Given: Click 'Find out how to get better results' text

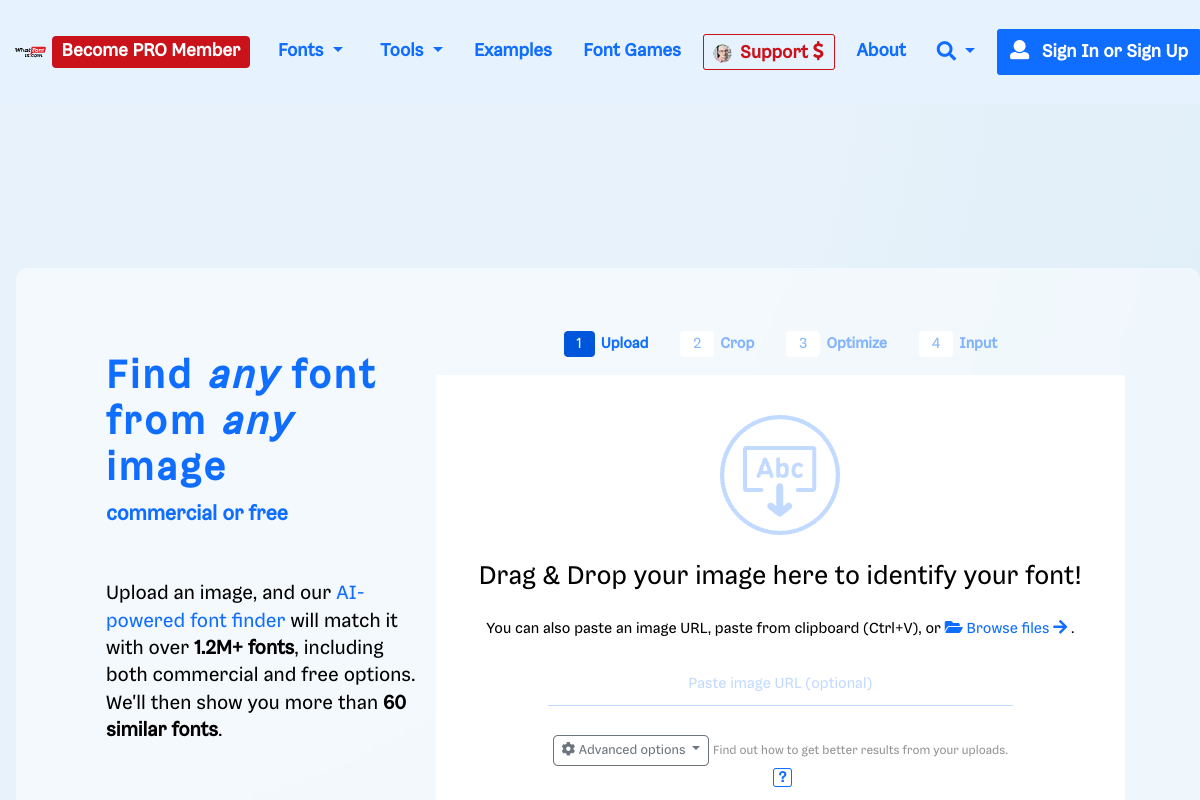Looking at the screenshot, I should point(860,750).
